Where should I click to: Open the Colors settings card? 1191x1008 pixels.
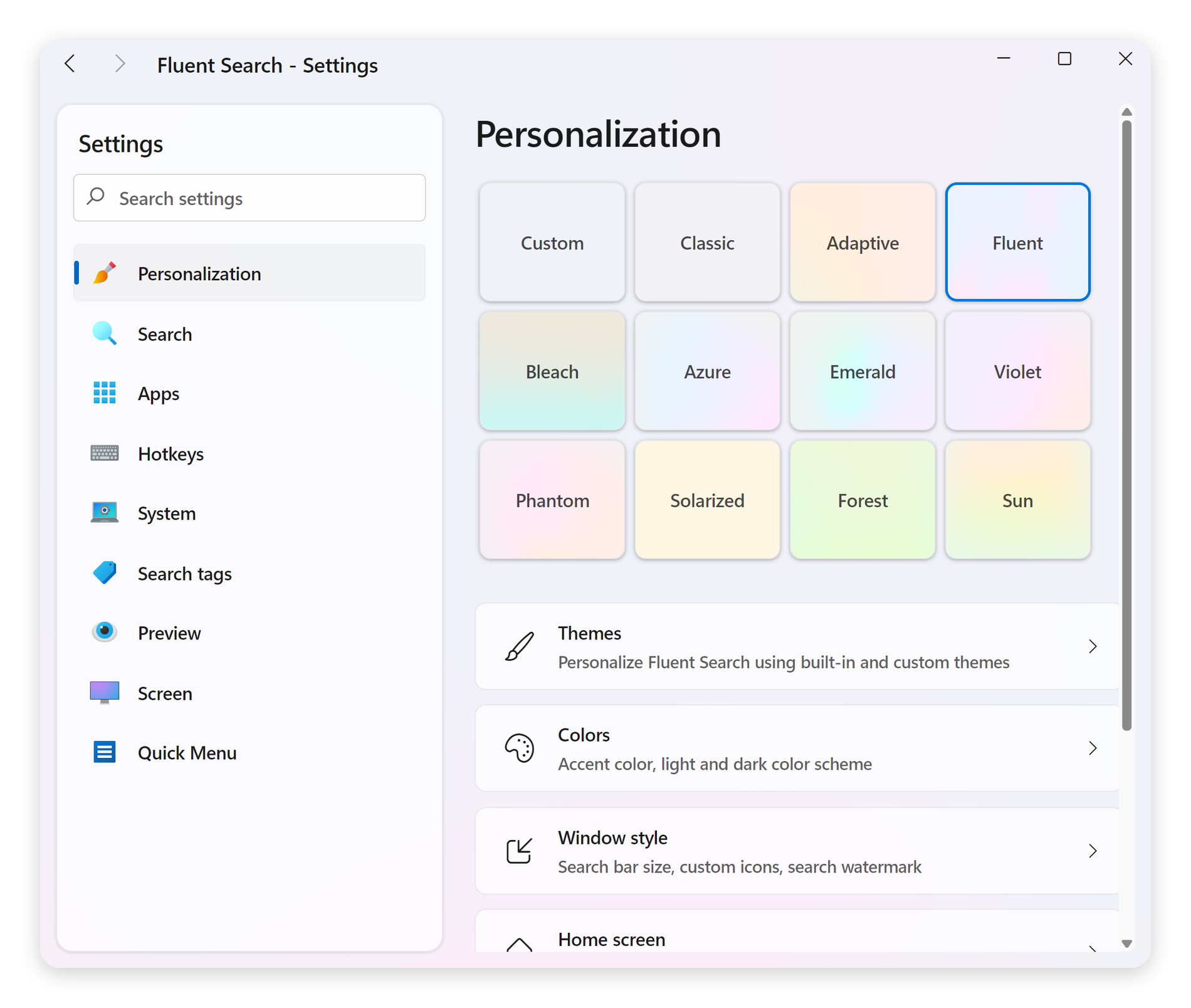coord(797,748)
